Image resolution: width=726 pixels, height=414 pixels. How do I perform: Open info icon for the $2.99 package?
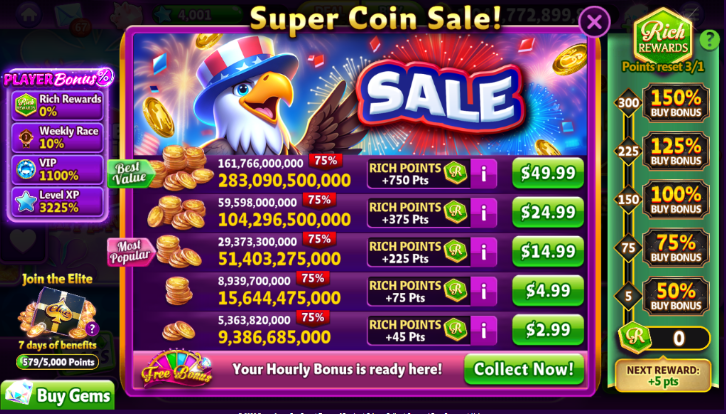tap(484, 330)
